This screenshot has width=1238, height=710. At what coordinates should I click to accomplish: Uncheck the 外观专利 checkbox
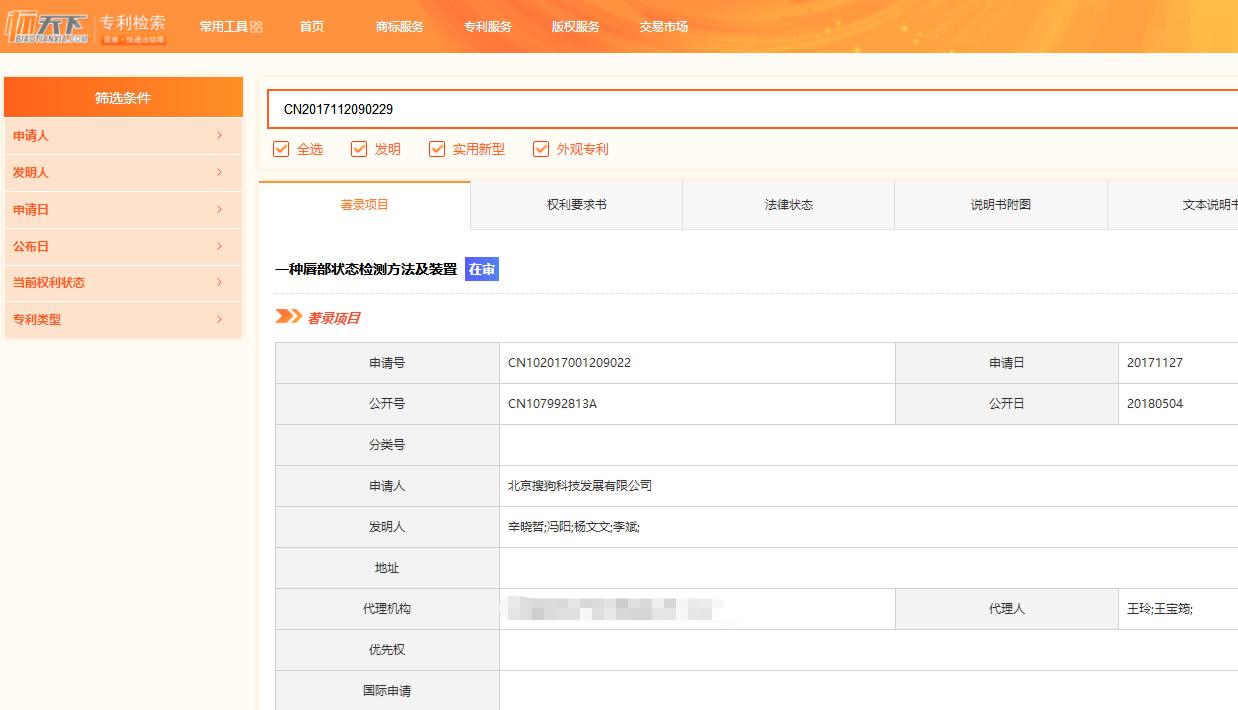click(x=541, y=148)
